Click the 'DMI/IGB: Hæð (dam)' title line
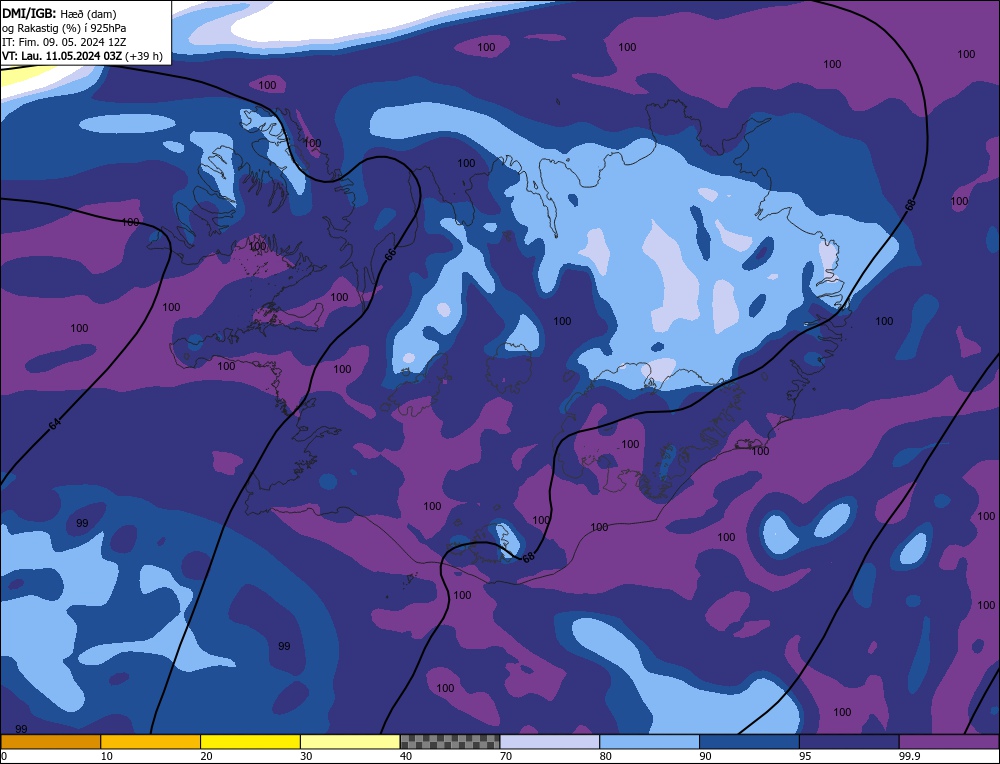Screen dimensions: 1000x764 59,13
